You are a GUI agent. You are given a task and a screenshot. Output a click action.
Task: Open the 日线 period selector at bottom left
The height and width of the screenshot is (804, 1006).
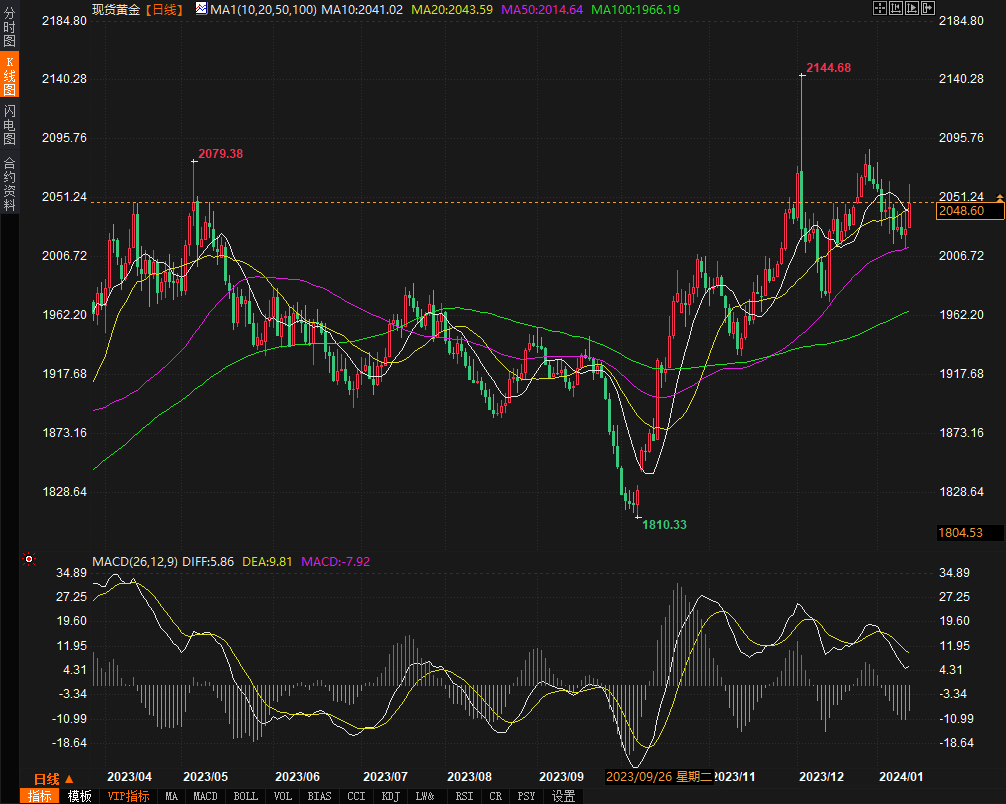[x=47, y=779]
